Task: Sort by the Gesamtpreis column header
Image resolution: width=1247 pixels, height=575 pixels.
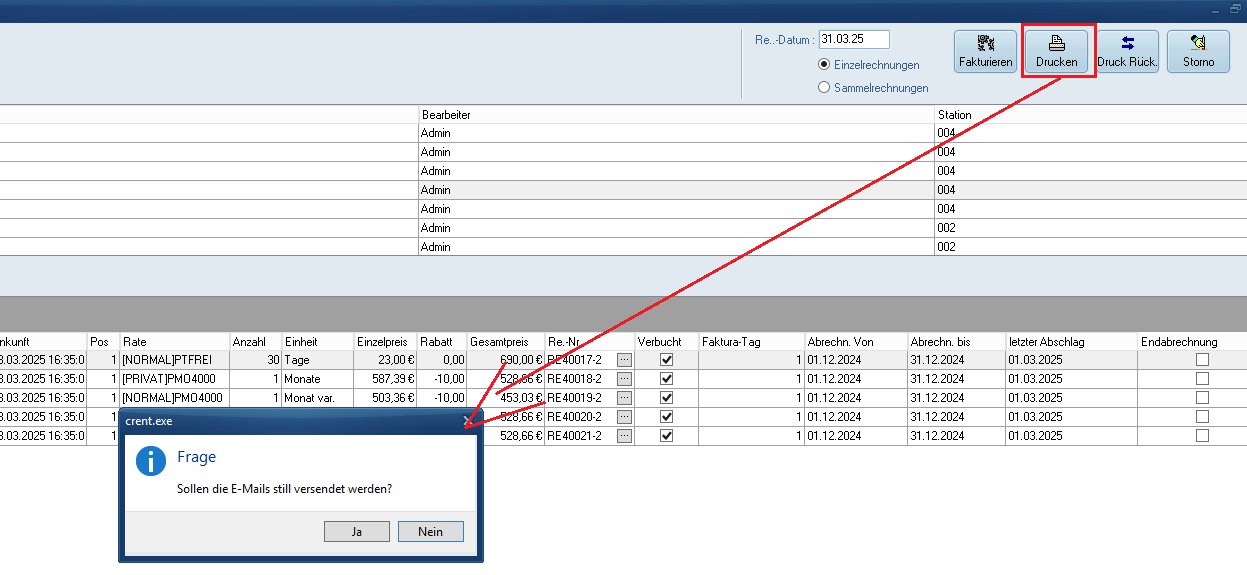Action: 505,342
